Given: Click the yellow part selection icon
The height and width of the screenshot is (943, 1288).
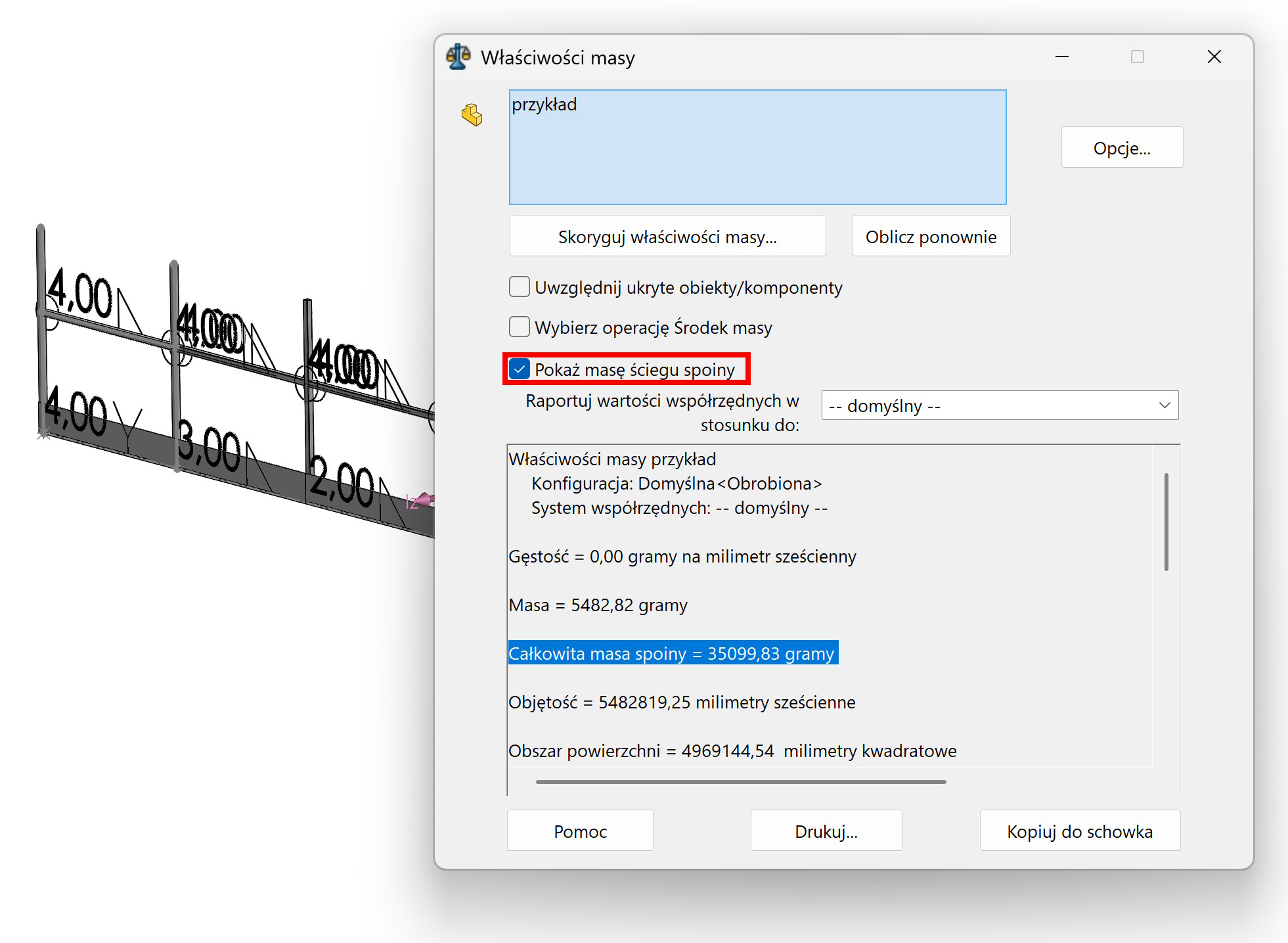Looking at the screenshot, I should (x=472, y=114).
